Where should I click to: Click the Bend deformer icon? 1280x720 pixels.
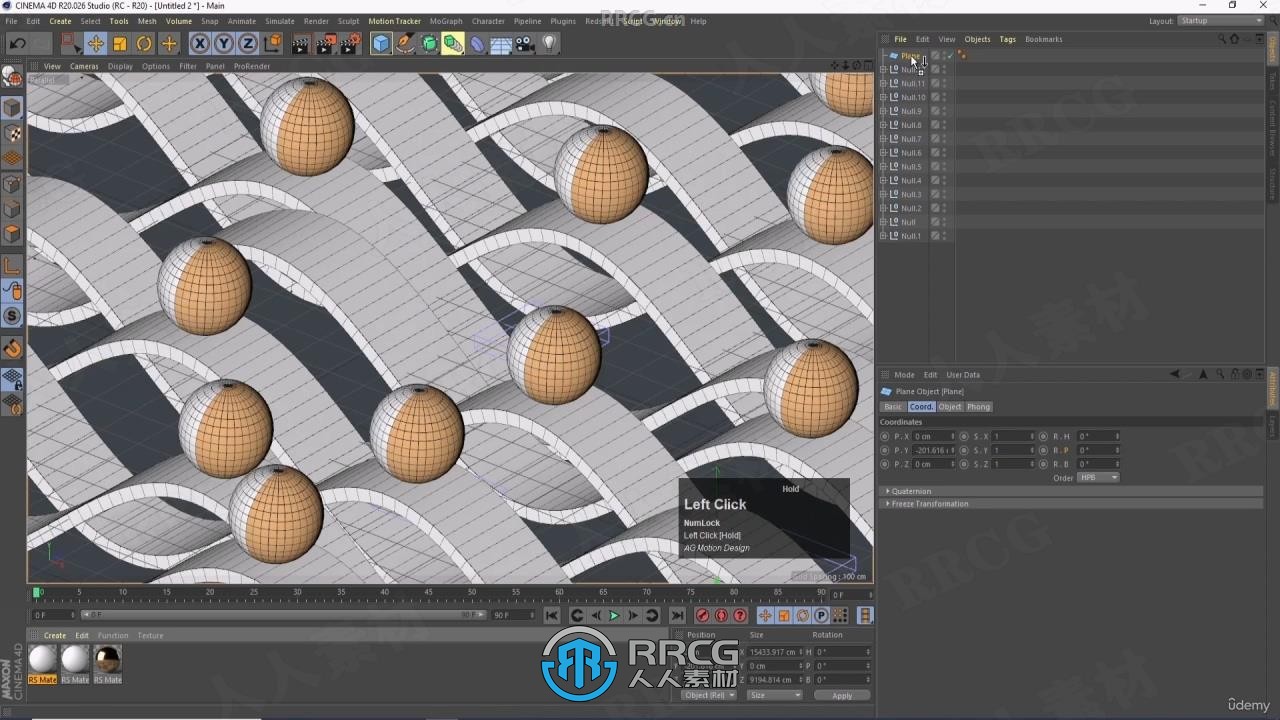click(477, 43)
